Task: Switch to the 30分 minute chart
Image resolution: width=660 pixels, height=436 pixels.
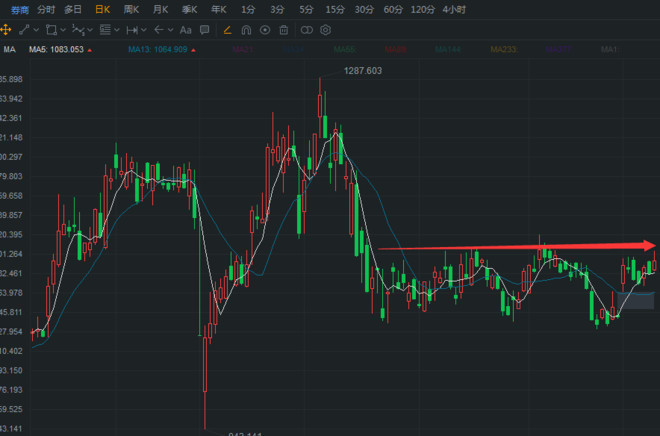Action: tap(364, 10)
